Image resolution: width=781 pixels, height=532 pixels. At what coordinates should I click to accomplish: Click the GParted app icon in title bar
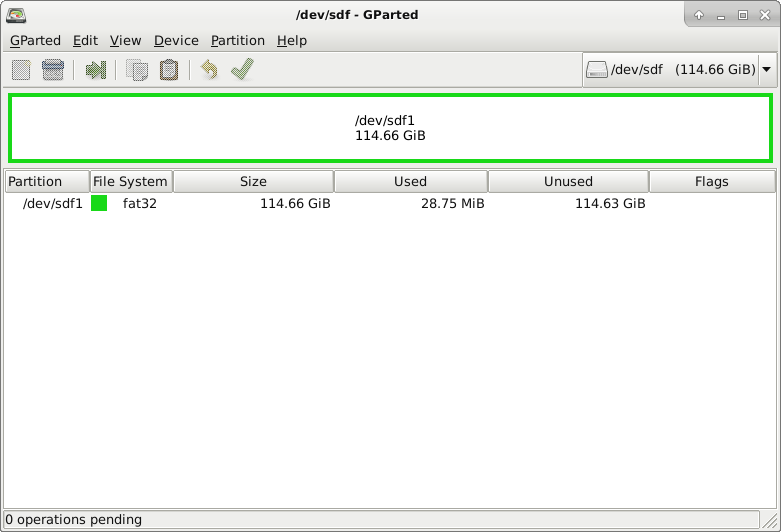click(16, 15)
